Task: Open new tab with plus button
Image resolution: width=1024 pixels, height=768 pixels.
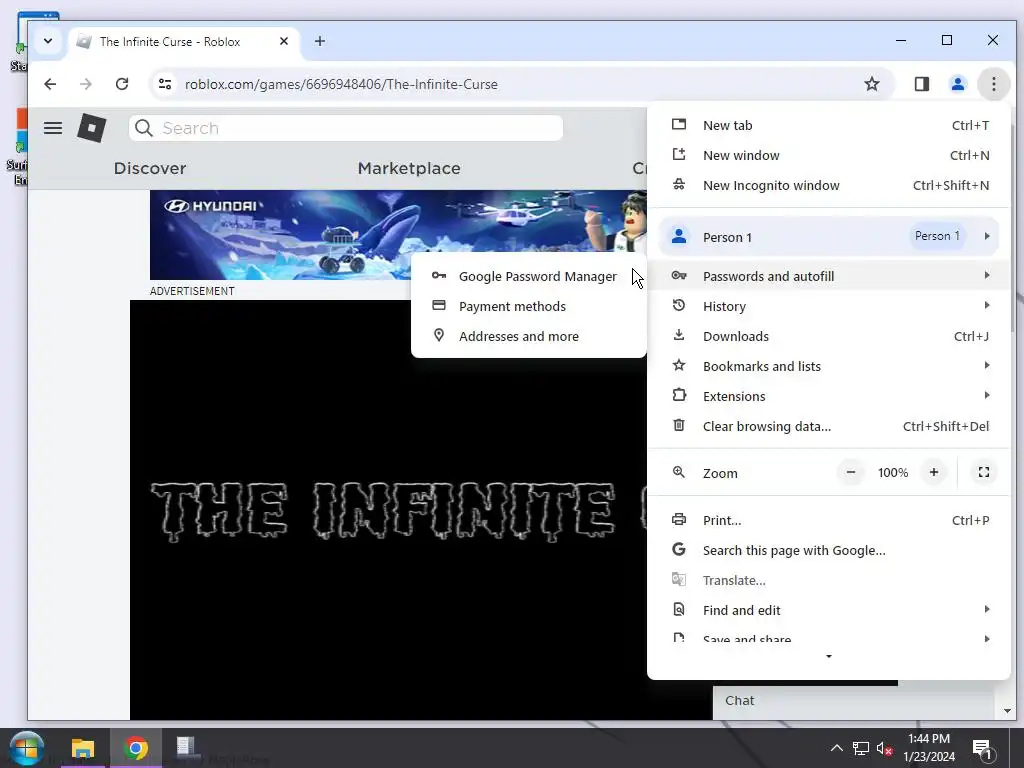Action: pos(319,41)
